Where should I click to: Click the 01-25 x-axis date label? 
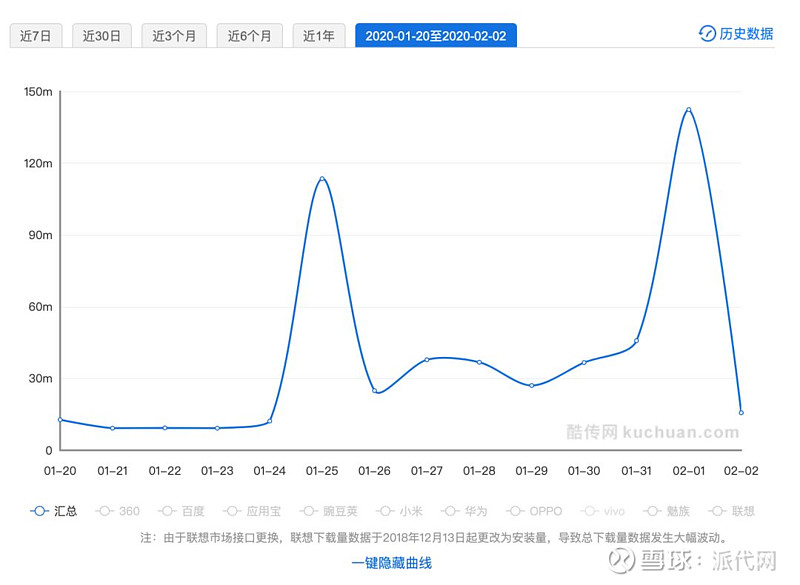322,471
